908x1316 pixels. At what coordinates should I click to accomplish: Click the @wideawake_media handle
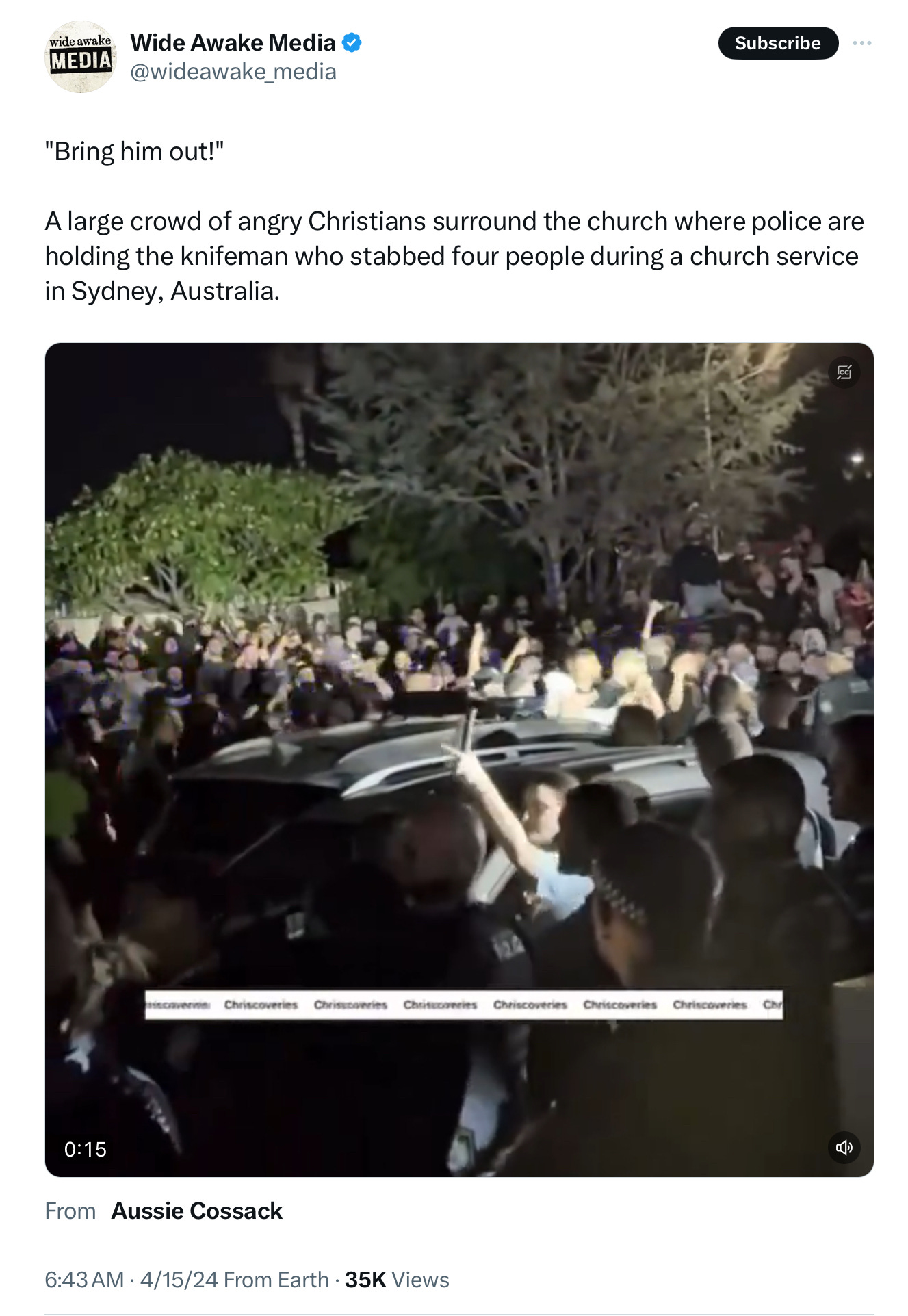pos(233,72)
